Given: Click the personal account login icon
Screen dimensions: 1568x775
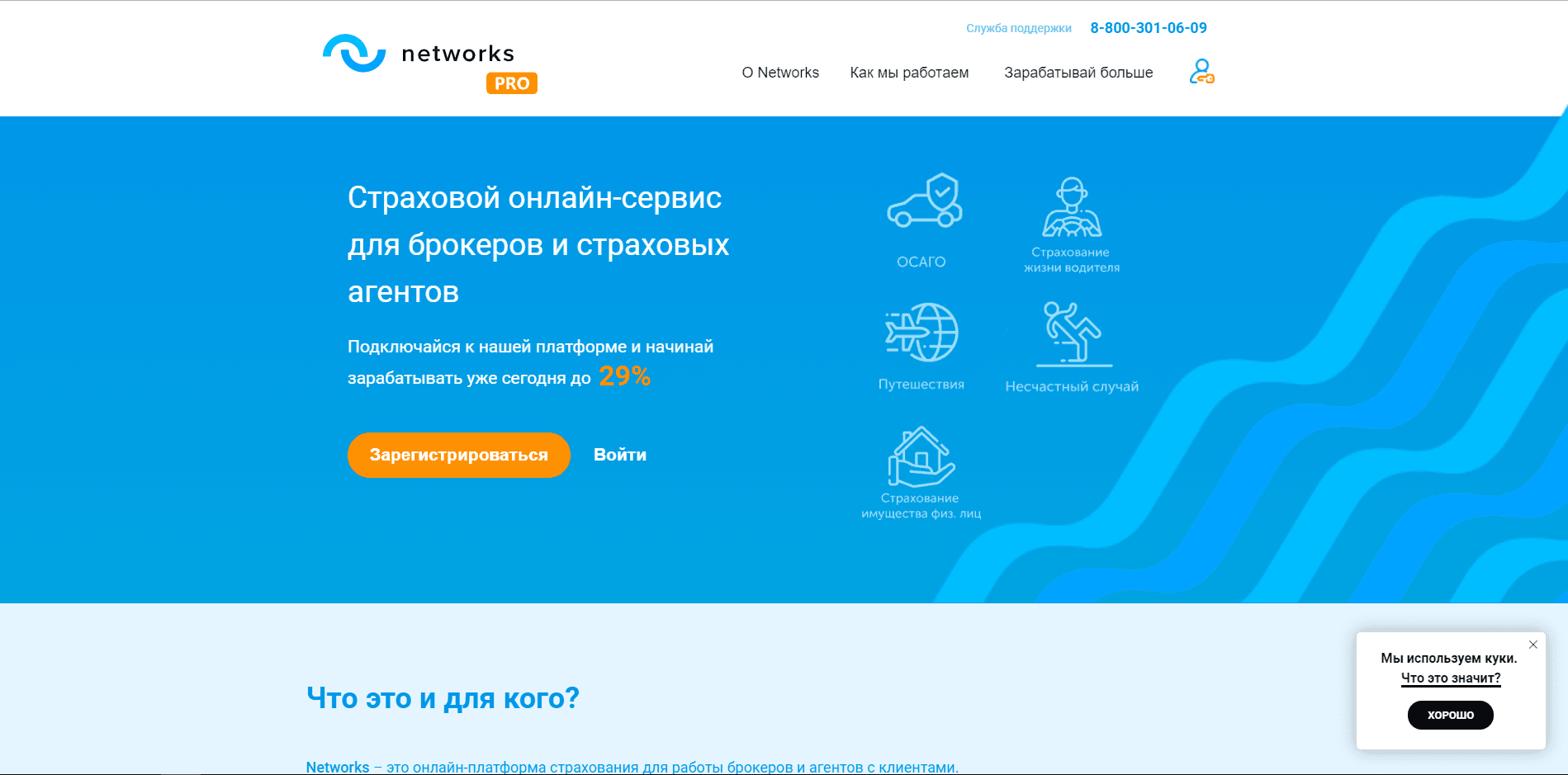Looking at the screenshot, I should coord(1201,73).
